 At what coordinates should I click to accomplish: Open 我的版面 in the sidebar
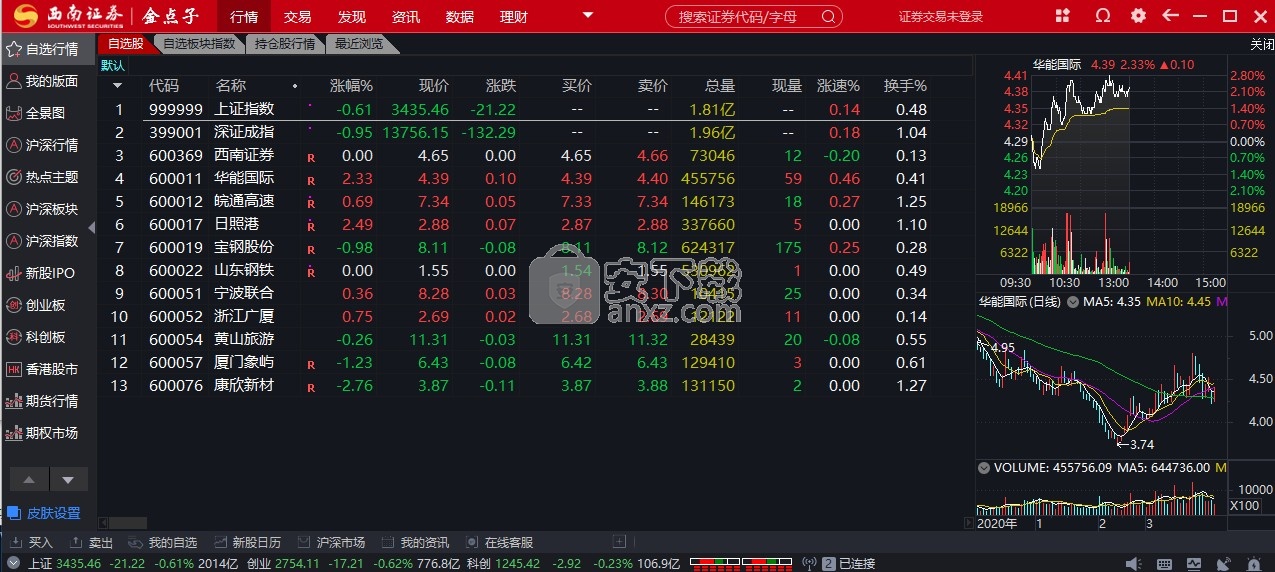click(x=50, y=80)
